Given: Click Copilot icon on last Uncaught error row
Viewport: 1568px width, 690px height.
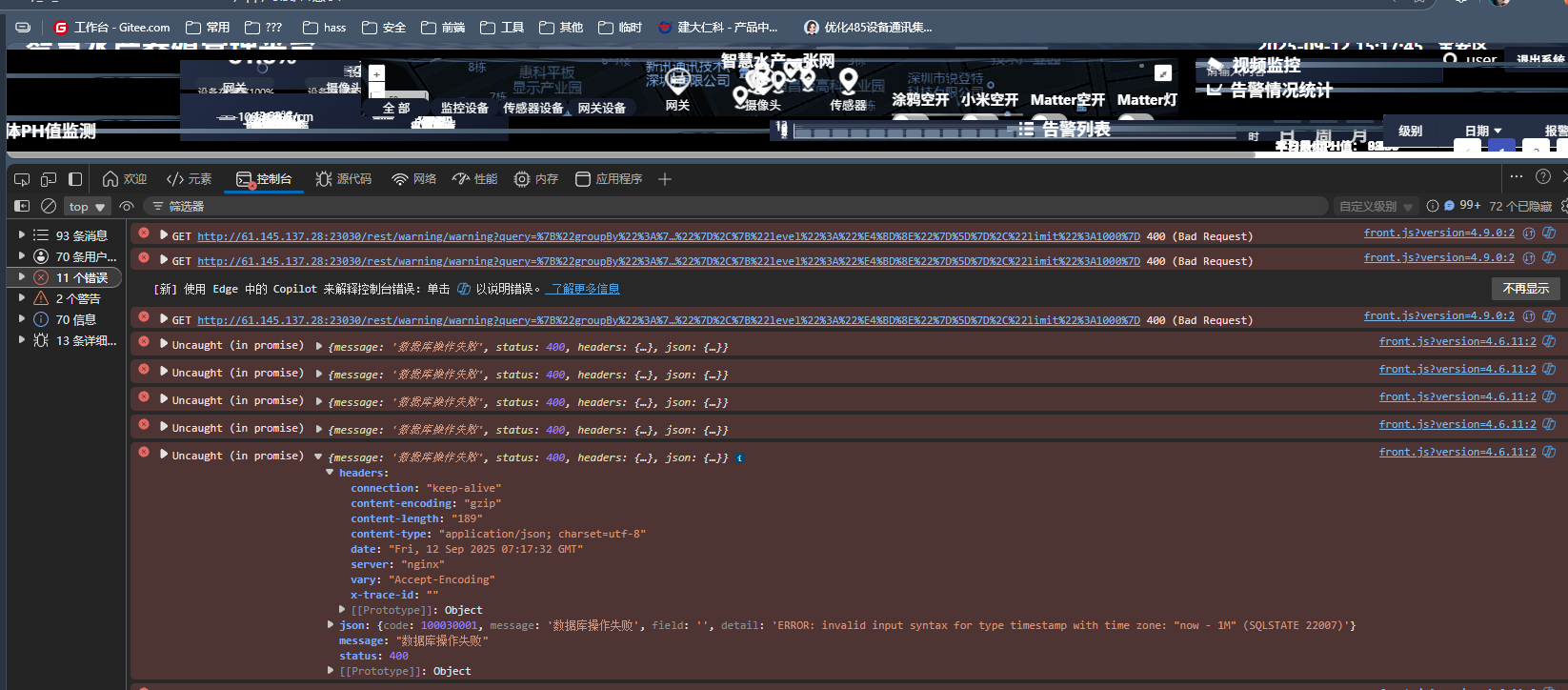Looking at the screenshot, I should (x=1549, y=452).
